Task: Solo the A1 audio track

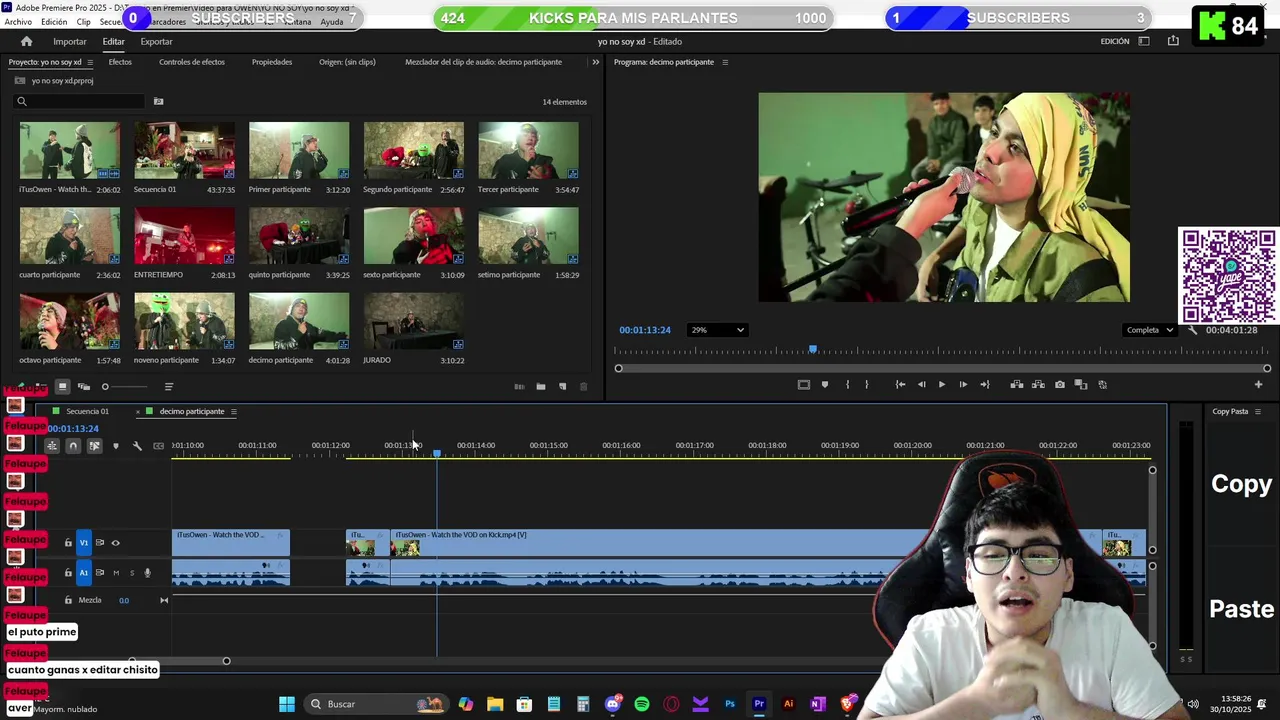Action: click(x=131, y=573)
